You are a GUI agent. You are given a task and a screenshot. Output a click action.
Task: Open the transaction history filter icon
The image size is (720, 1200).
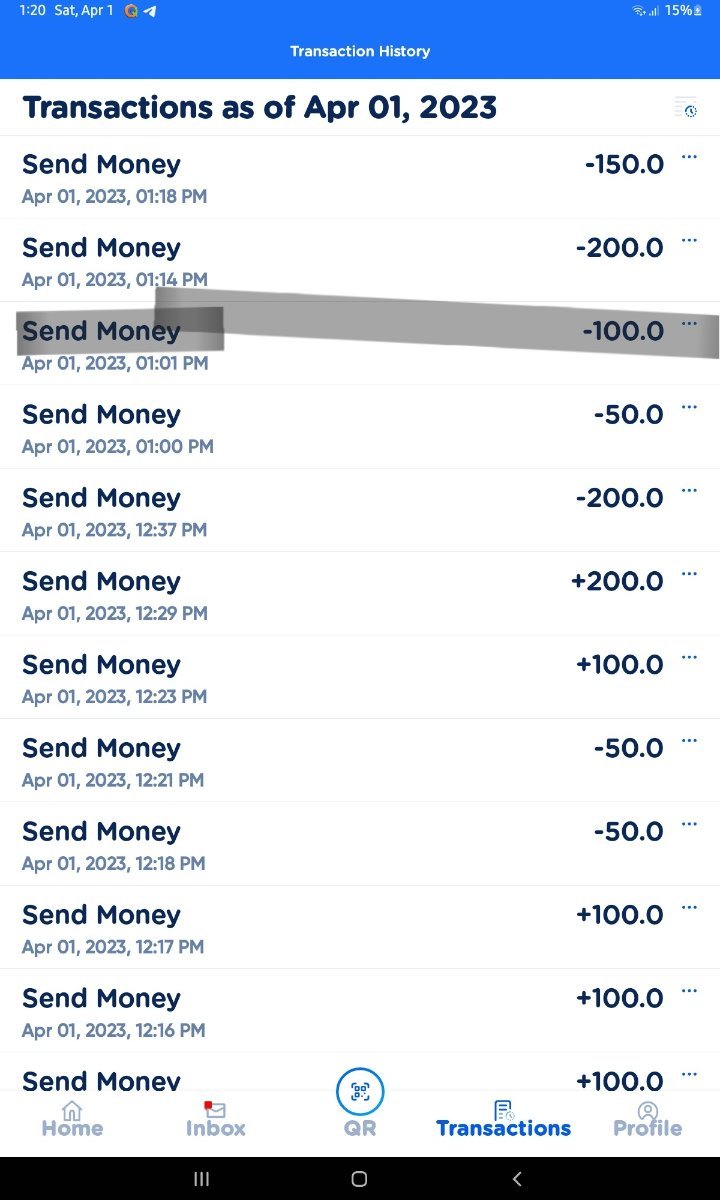tap(685, 107)
